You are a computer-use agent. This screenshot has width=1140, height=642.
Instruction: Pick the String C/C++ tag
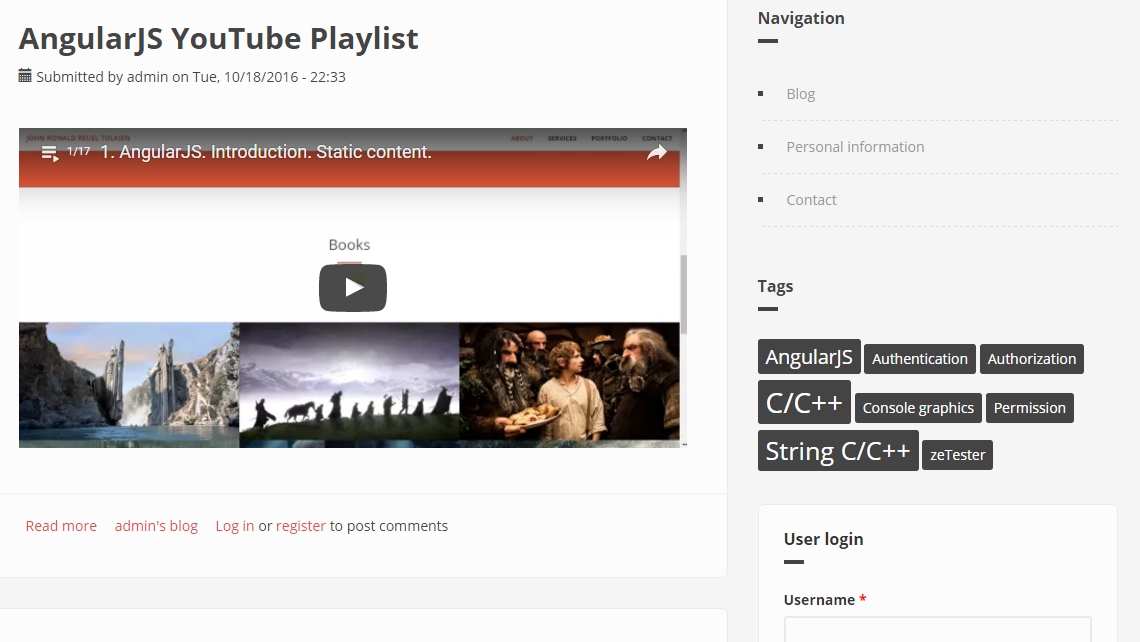point(838,451)
